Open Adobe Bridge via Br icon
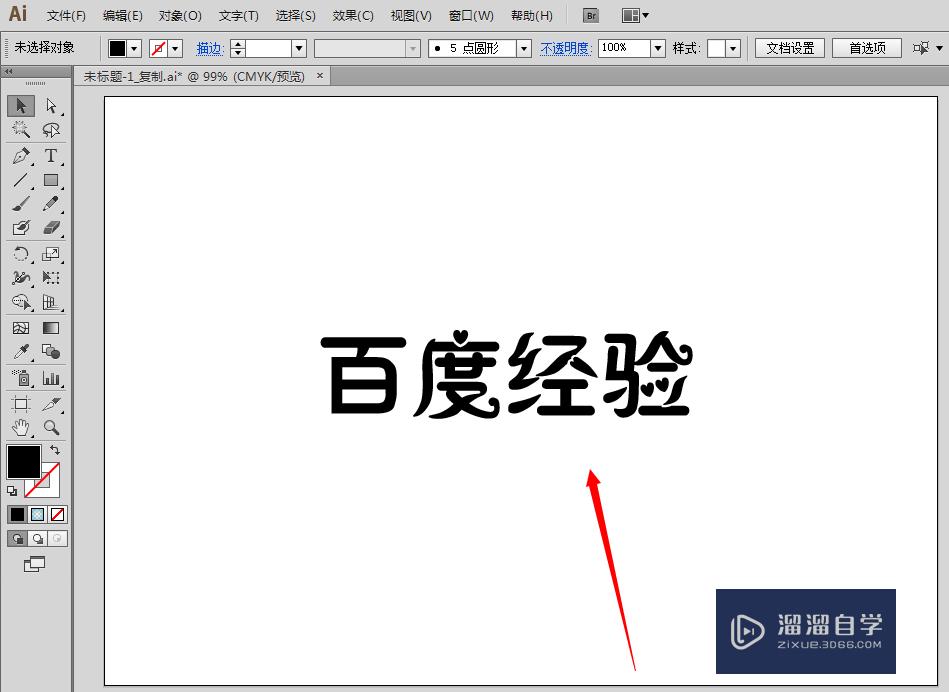949x692 pixels. pyautogui.click(x=591, y=16)
